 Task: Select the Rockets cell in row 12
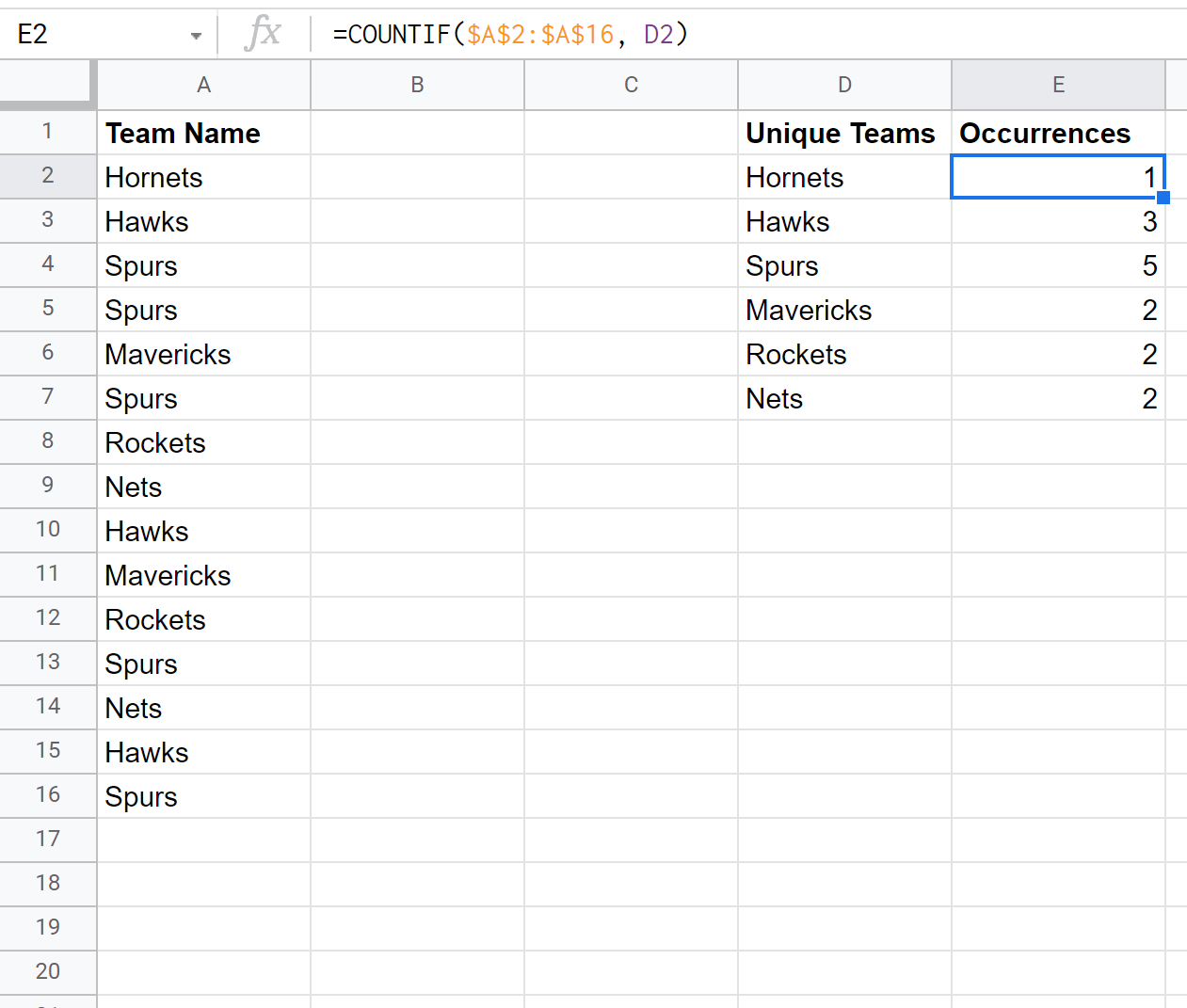(x=203, y=619)
